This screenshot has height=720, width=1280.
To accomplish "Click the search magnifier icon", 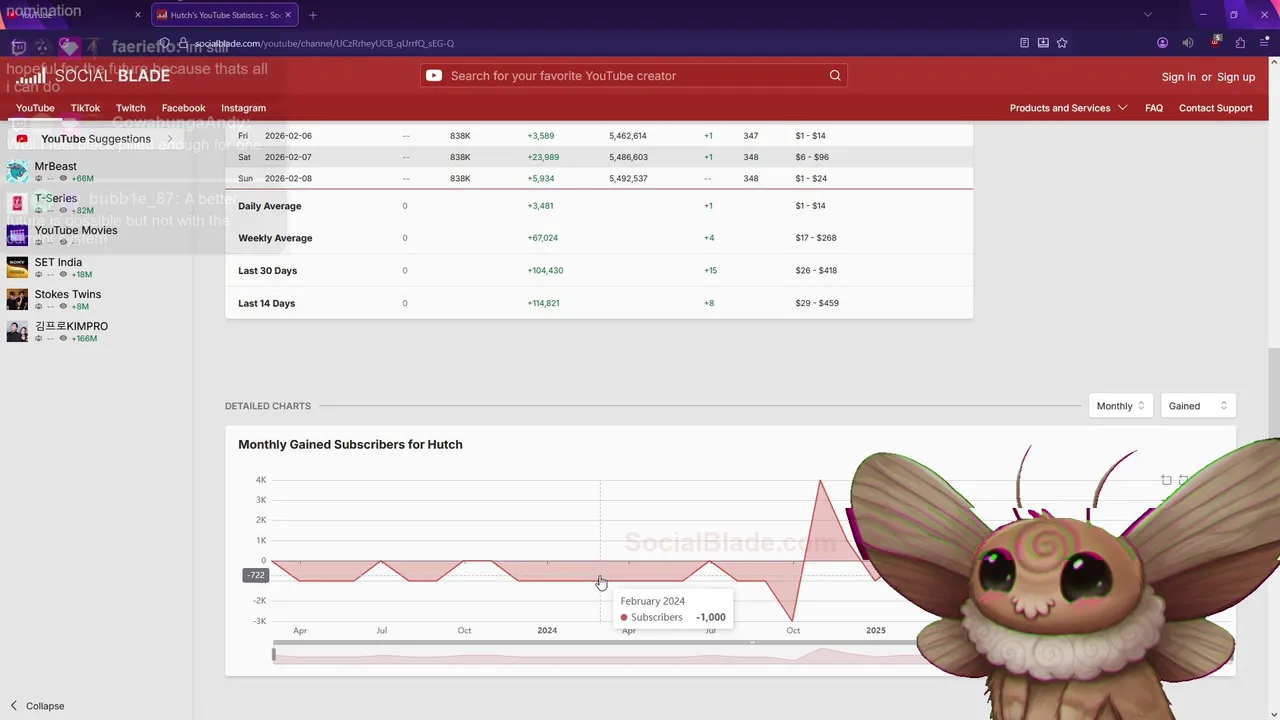I will click(835, 76).
